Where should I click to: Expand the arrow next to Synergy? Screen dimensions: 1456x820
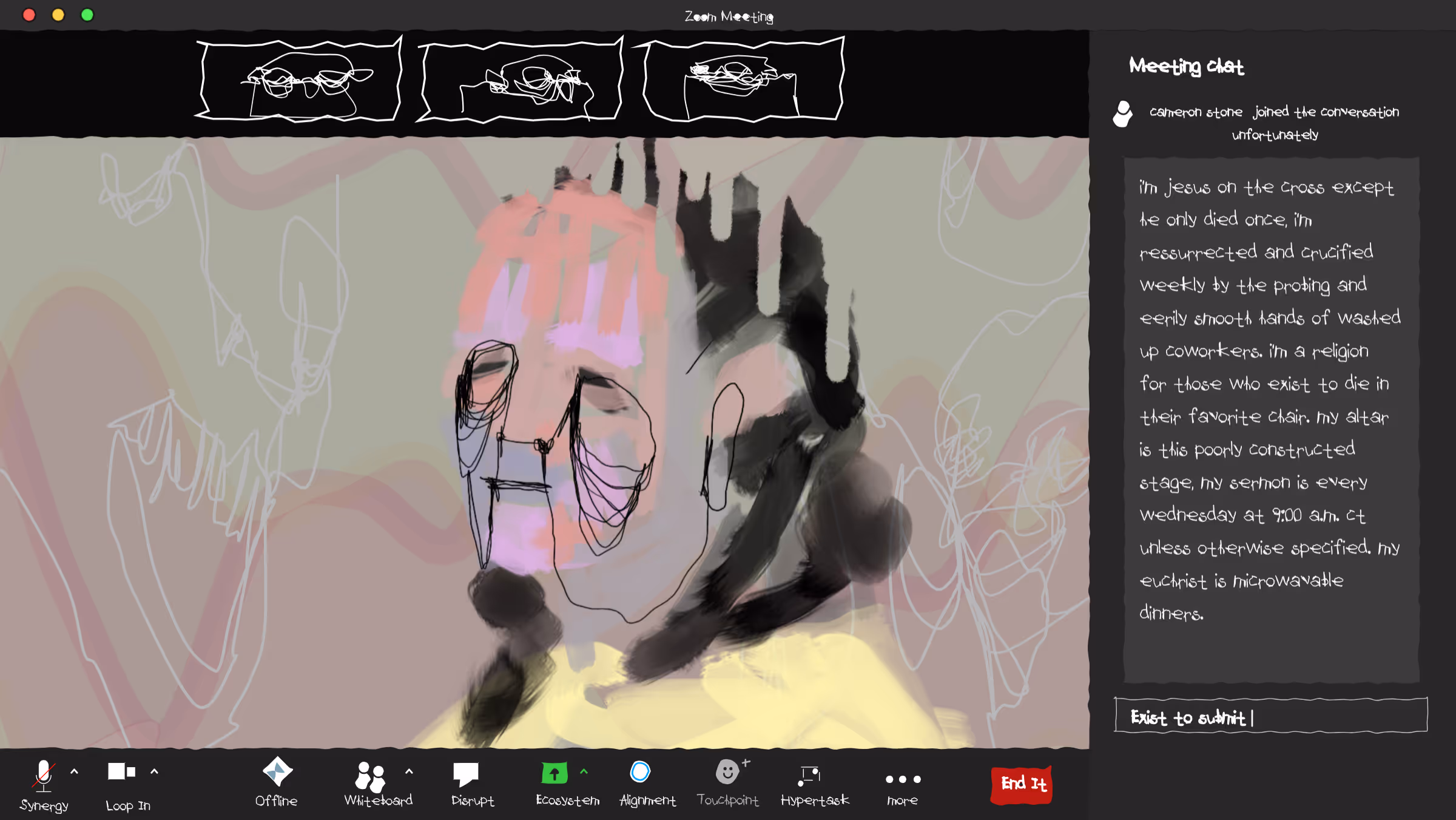(75, 771)
